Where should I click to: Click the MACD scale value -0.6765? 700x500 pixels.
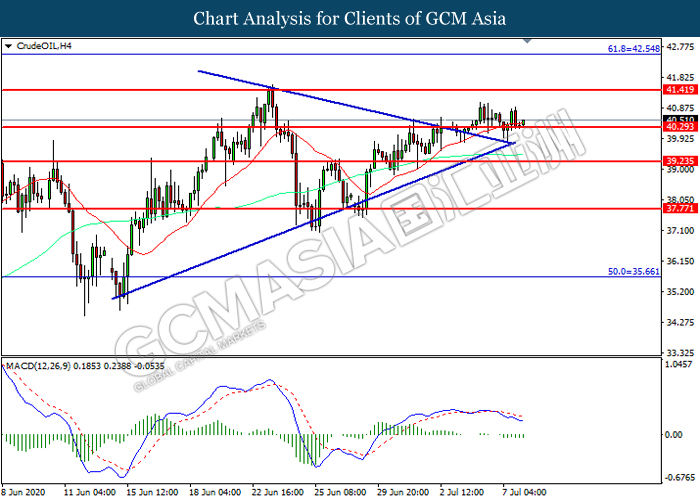coord(679,477)
